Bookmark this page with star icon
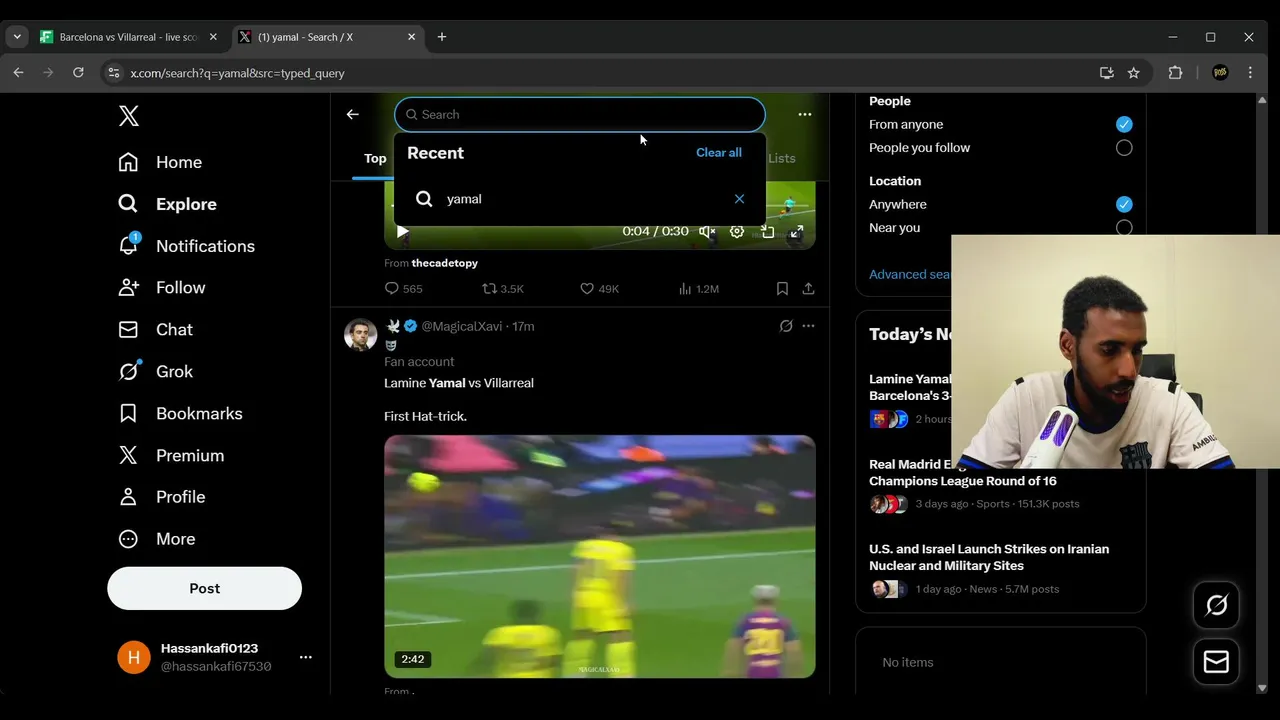Viewport: 1280px width, 720px height. point(1133,73)
